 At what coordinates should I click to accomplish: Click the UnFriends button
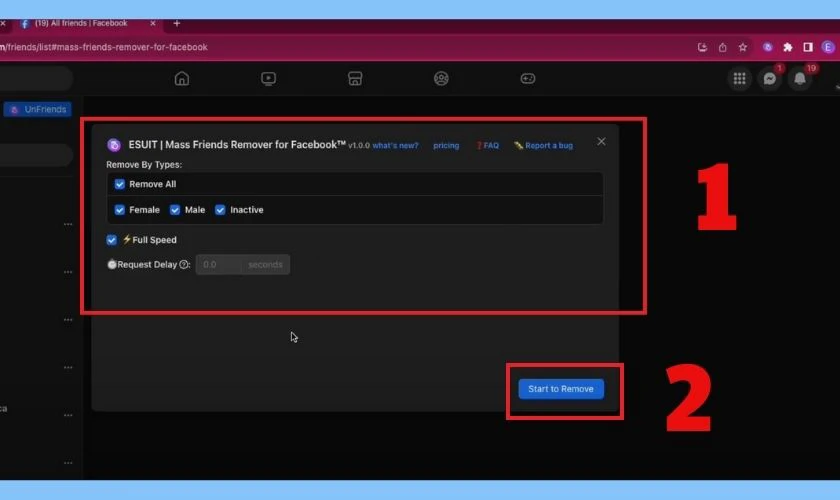pyautogui.click(x=38, y=109)
